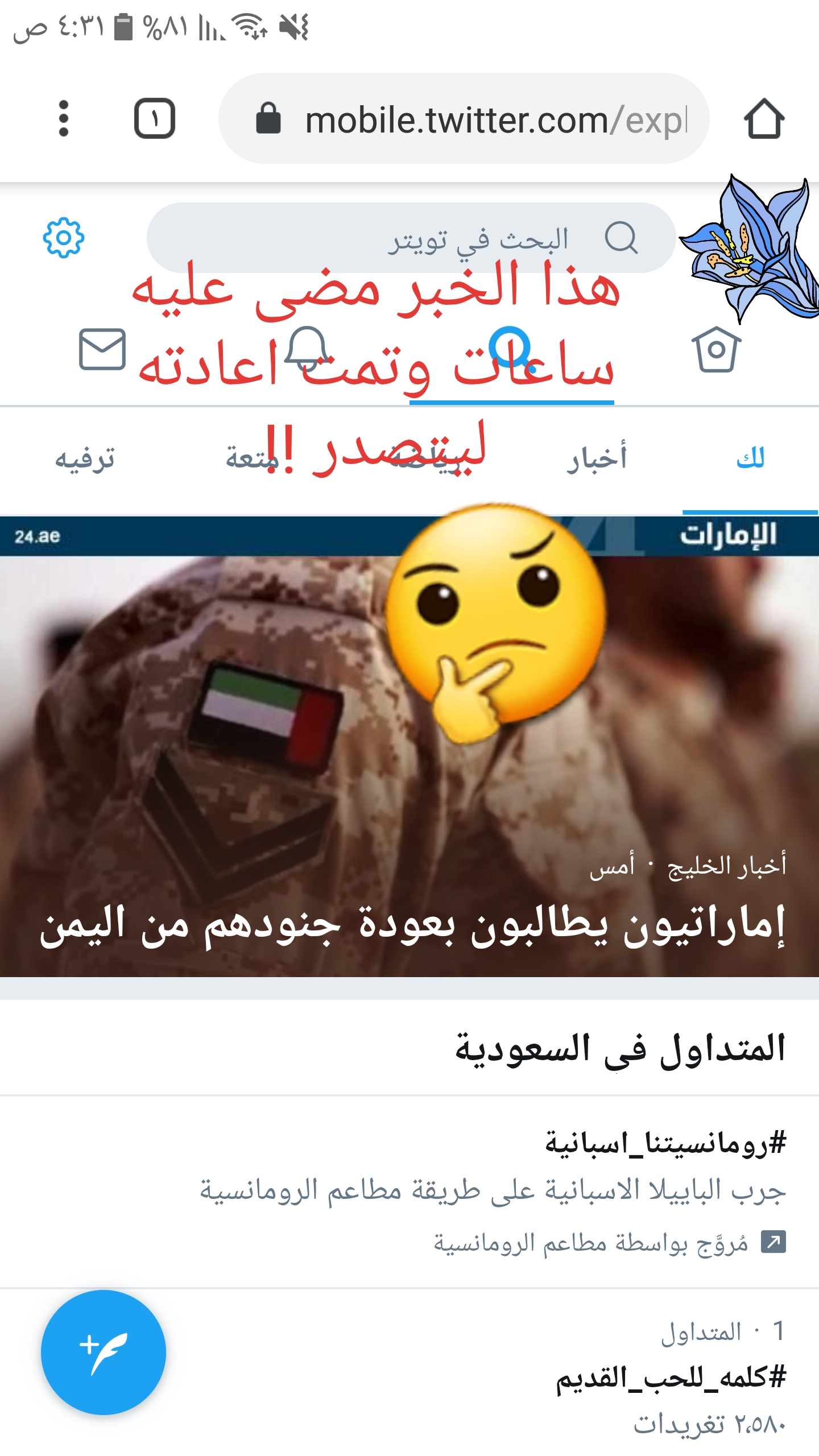Switch to the ترفيه tab
819x1456 pixels.
click(85, 458)
